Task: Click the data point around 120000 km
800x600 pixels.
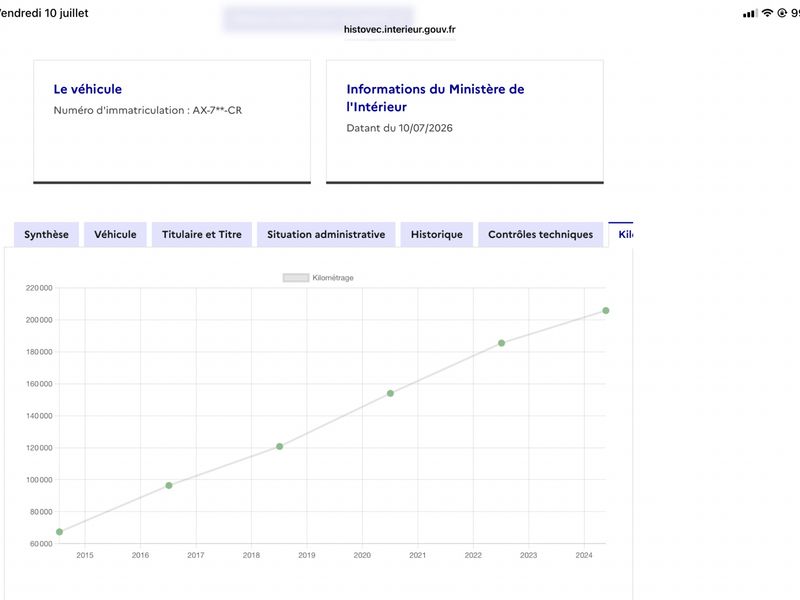Action: click(x=280, y=446)
